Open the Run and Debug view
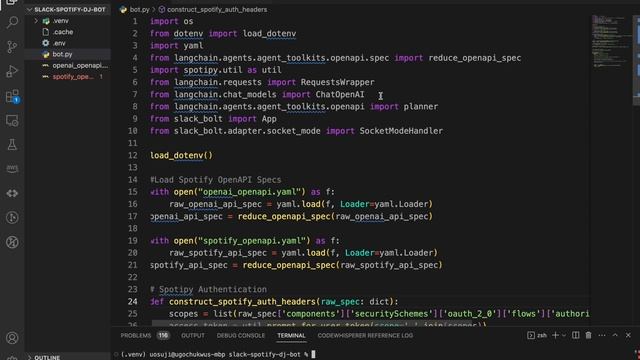The image size is (640, 360). point(12,71)
